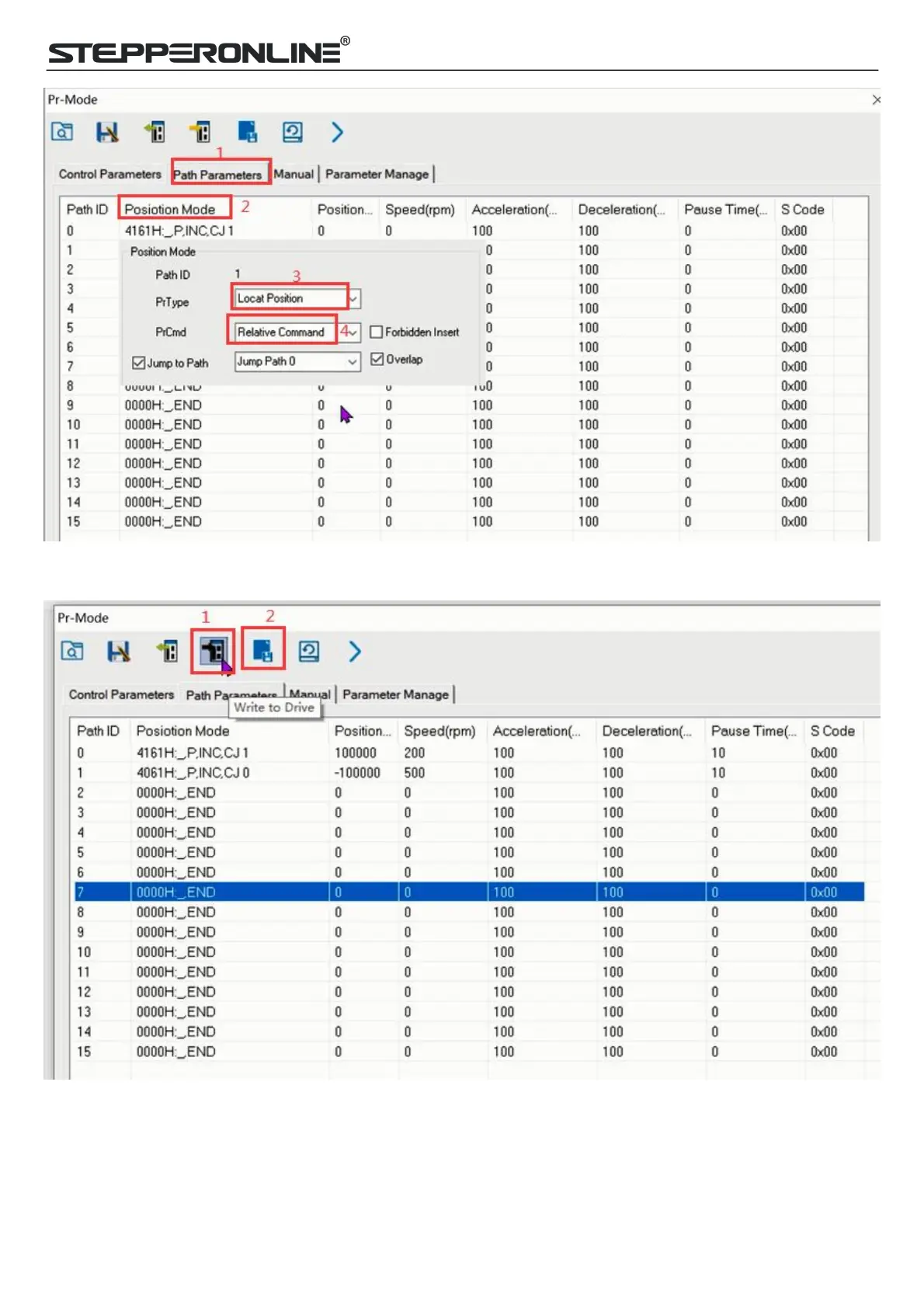Select 0000H:_END in row 15 of lower table
This screenshot has width=924, height=1308.
coord(175,1052)
